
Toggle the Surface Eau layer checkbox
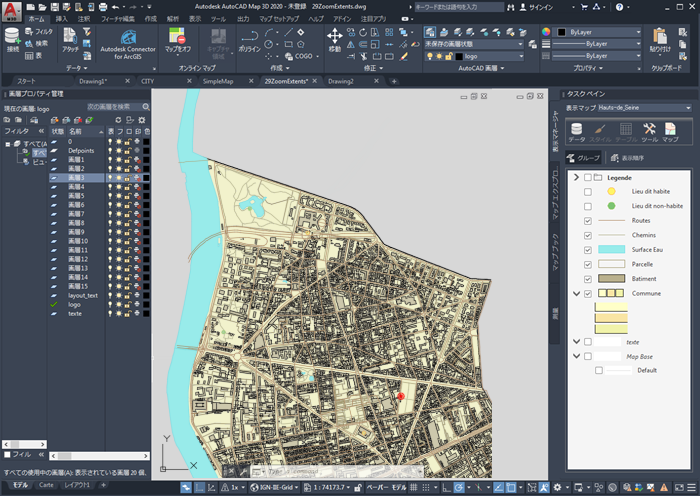click(x=588, y=249)
